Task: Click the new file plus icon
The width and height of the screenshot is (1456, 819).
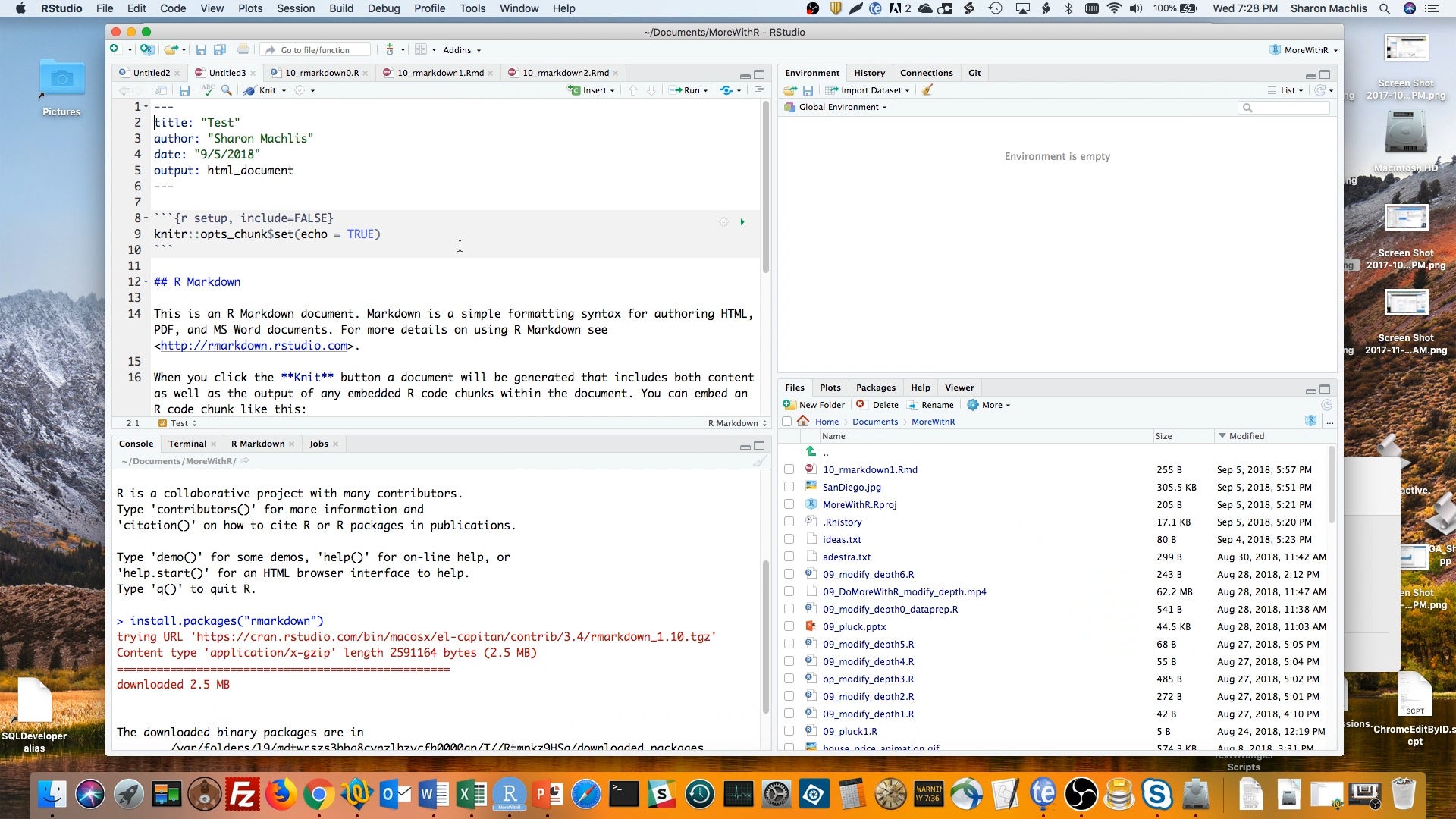Action: [115, 49]
